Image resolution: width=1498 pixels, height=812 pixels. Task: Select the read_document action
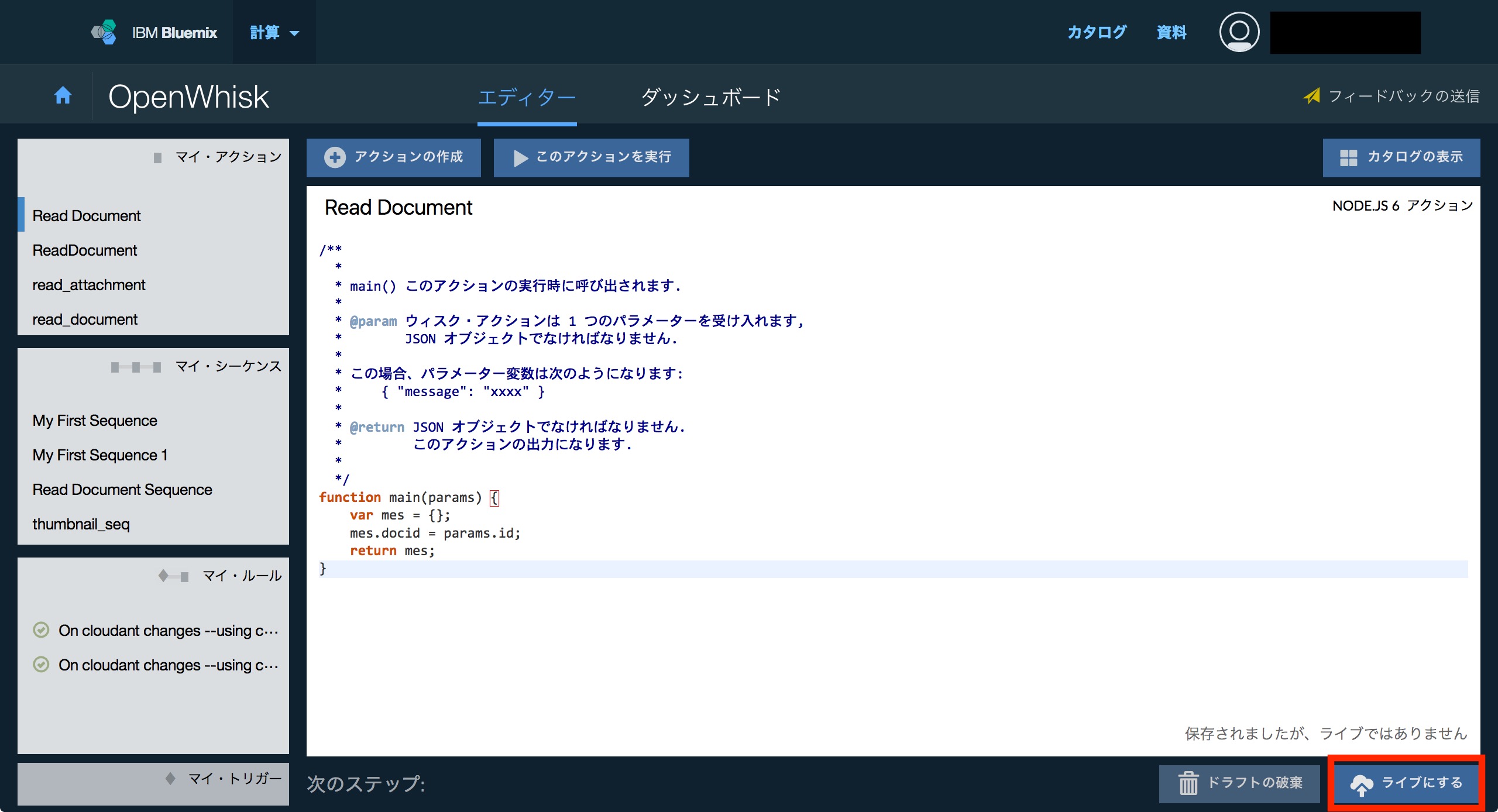[x=153, y=319]
